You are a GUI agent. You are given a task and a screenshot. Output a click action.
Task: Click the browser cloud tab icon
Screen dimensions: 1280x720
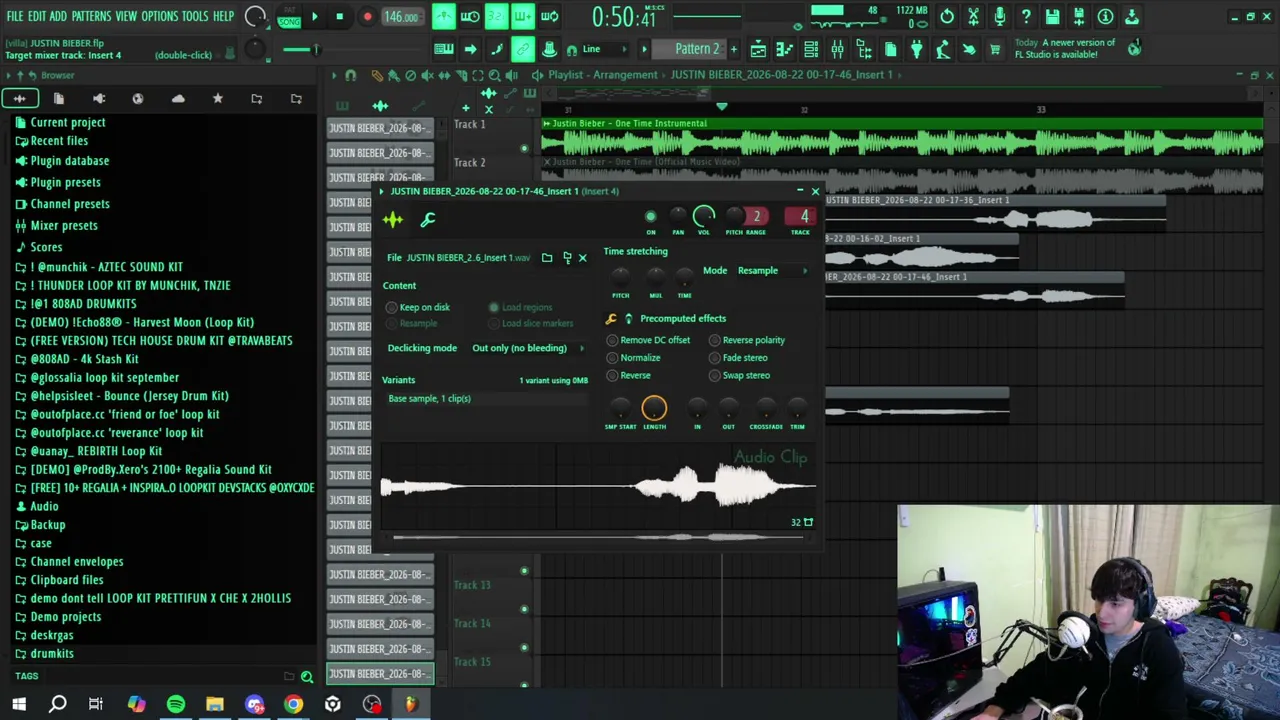coord(178,98)
